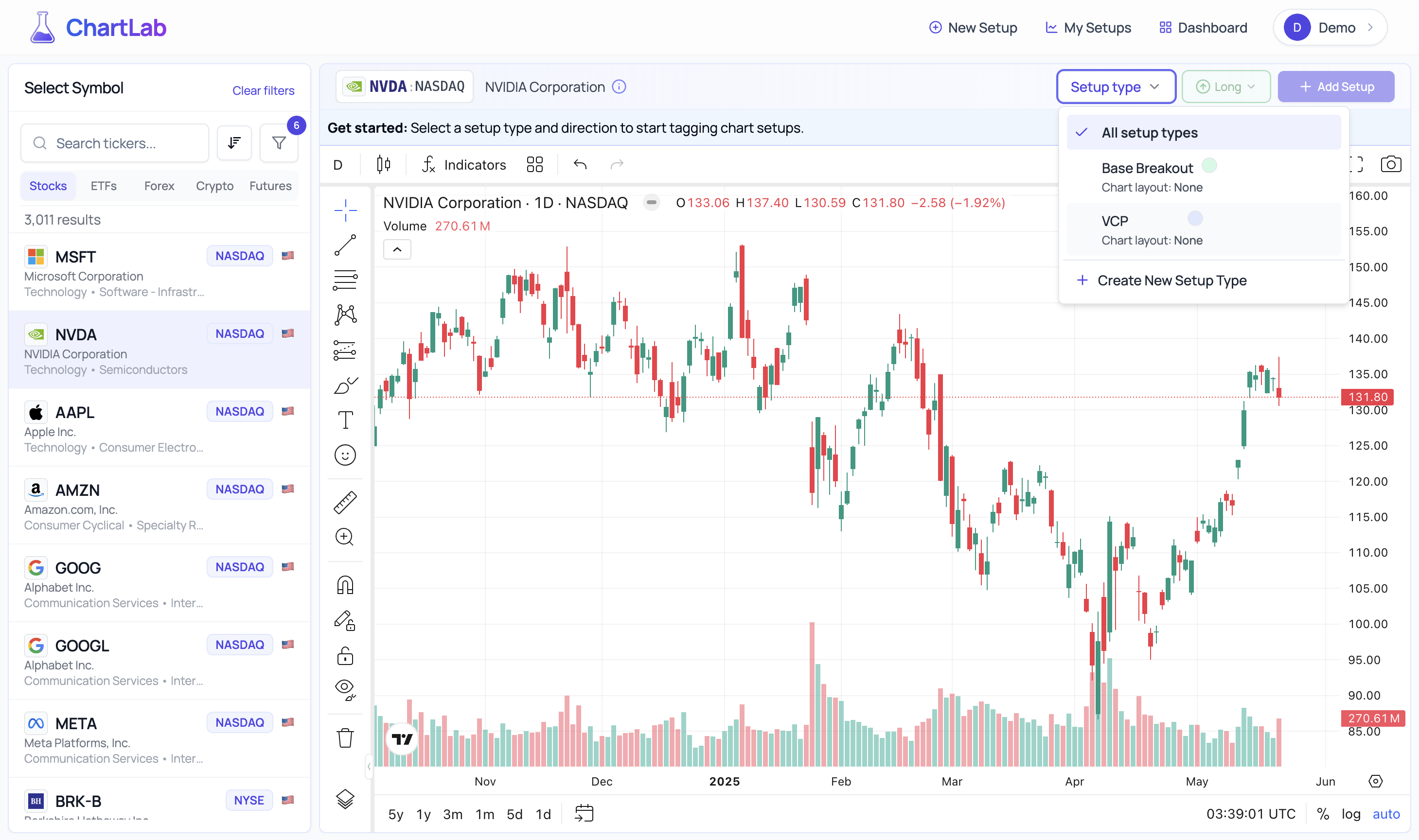Take a chart snapshot with camera icon
The height and width of the screenshot is (840, 1419).
1391,164
